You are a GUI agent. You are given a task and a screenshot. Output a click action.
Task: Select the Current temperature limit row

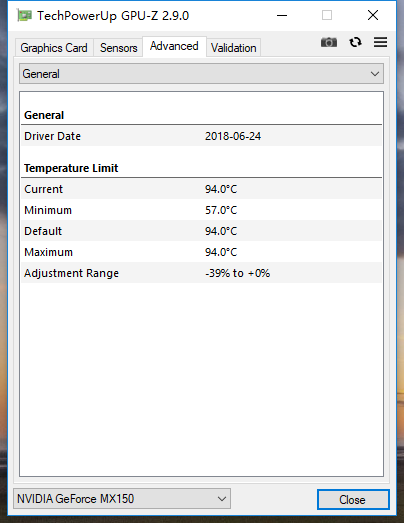(x=201, y=189)
